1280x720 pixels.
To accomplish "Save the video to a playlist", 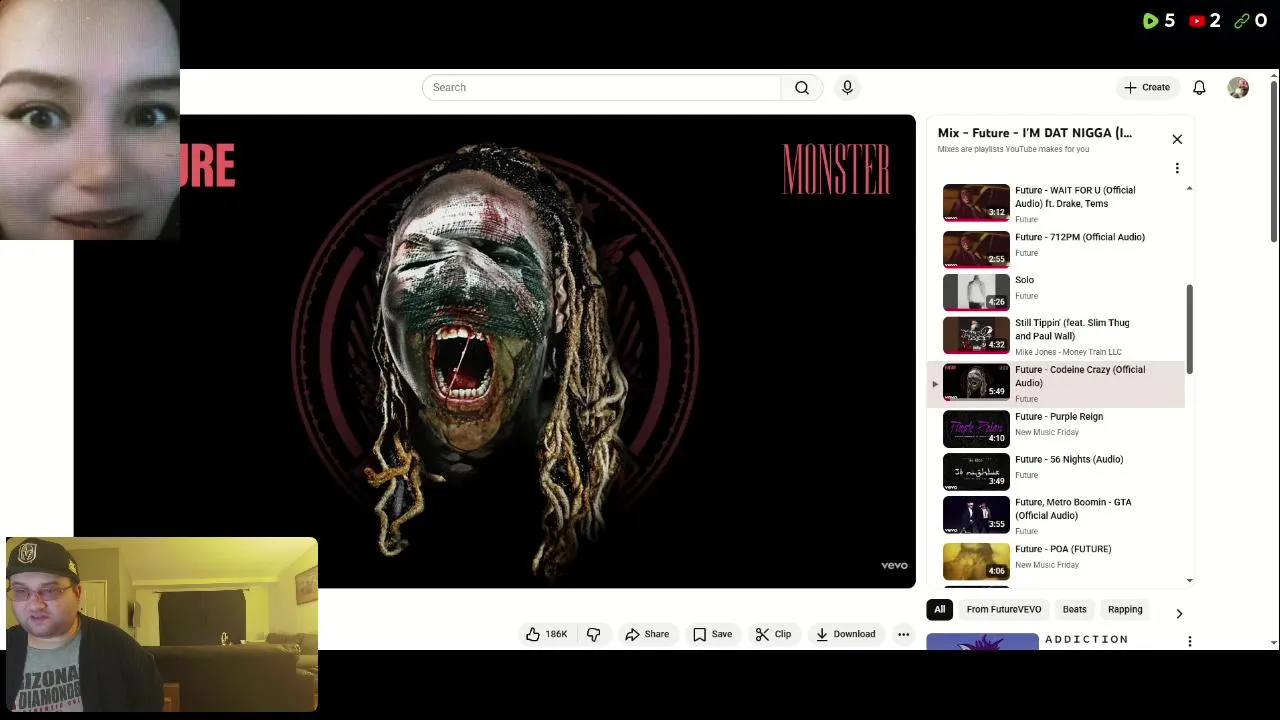I will pos(713,634).
